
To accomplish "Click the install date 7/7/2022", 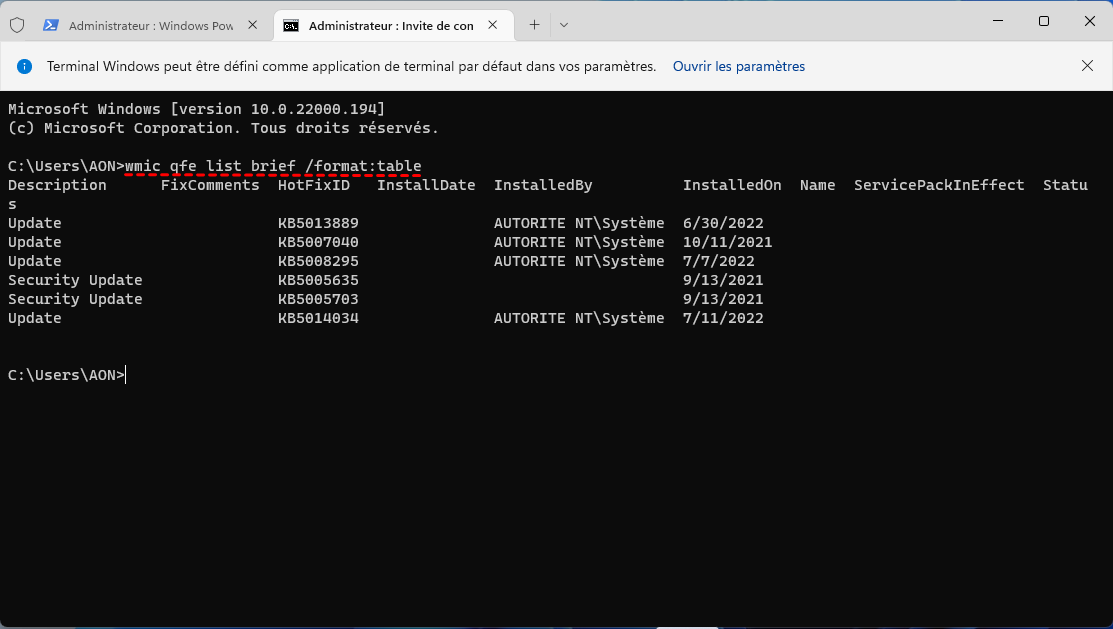I will tap(718, 261).
